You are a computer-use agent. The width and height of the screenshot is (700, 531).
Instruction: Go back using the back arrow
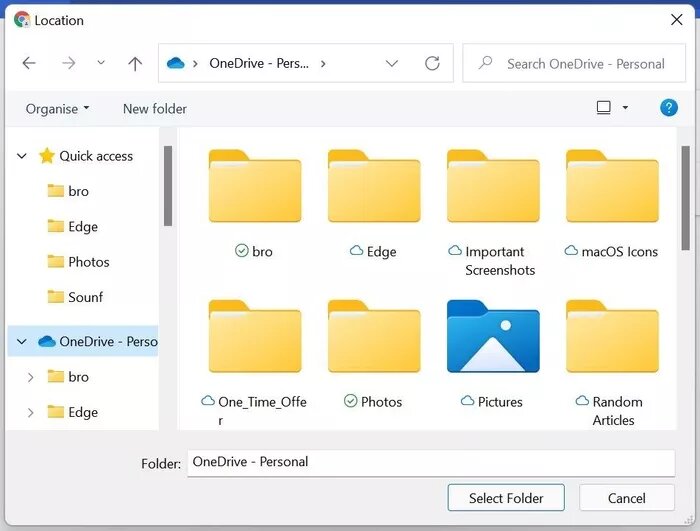(x=29, y=63)
